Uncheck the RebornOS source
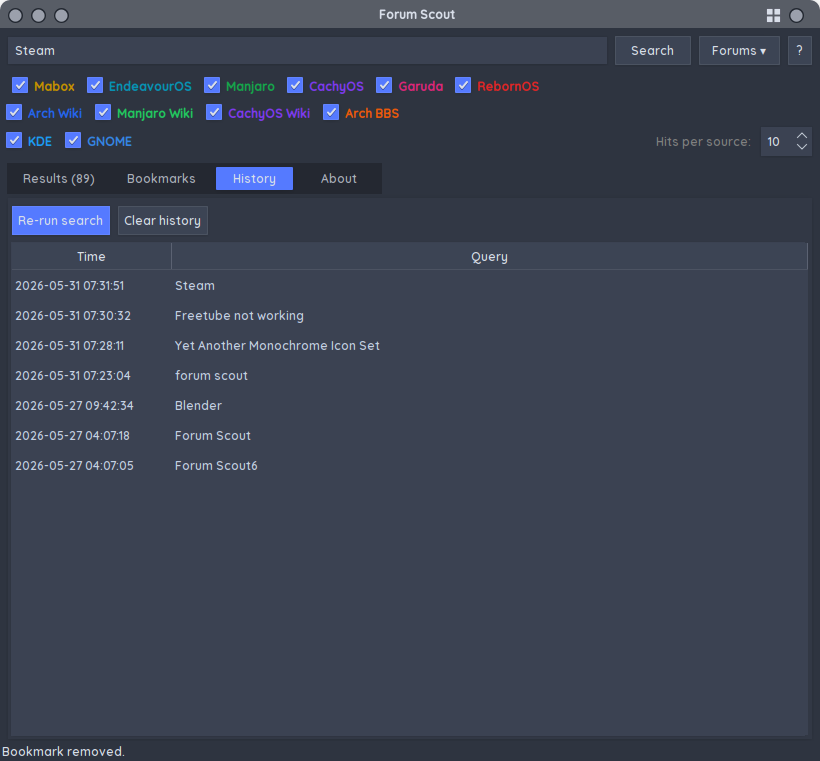This screenshot has width=820, height=761. coord(463,85)
